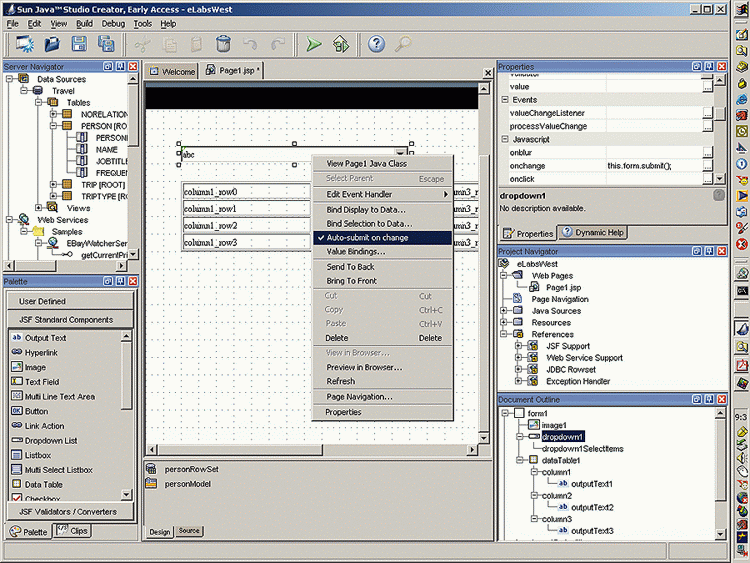
Task: Open the Debug menu
Action: (113, 23)
